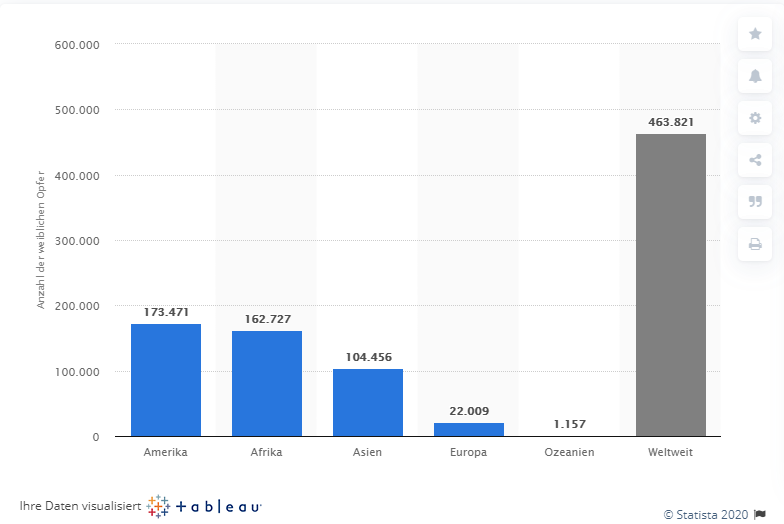Click the bell notification icon

[x=755, y=76]
